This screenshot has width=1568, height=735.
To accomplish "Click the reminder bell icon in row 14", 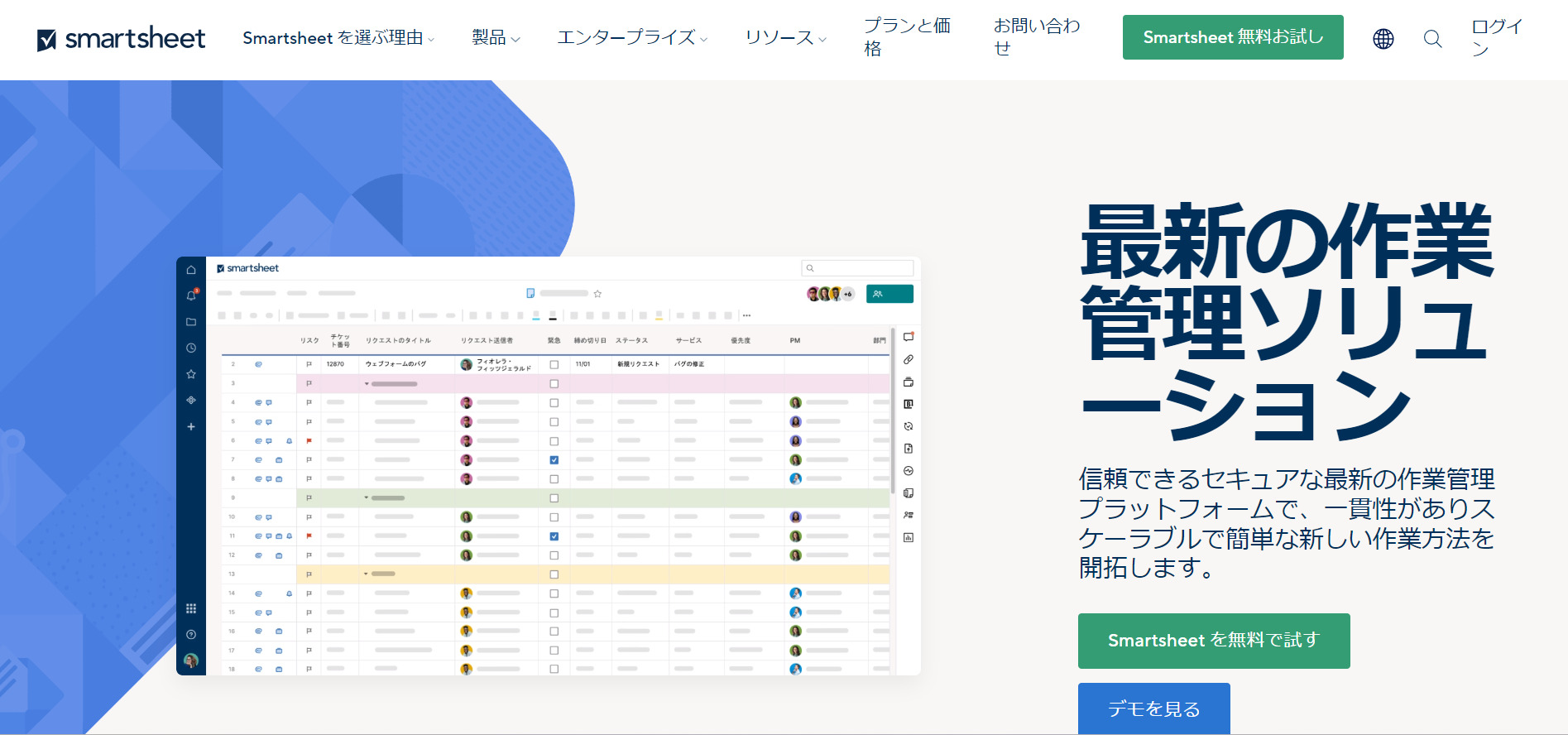I will tap(289, 593).
